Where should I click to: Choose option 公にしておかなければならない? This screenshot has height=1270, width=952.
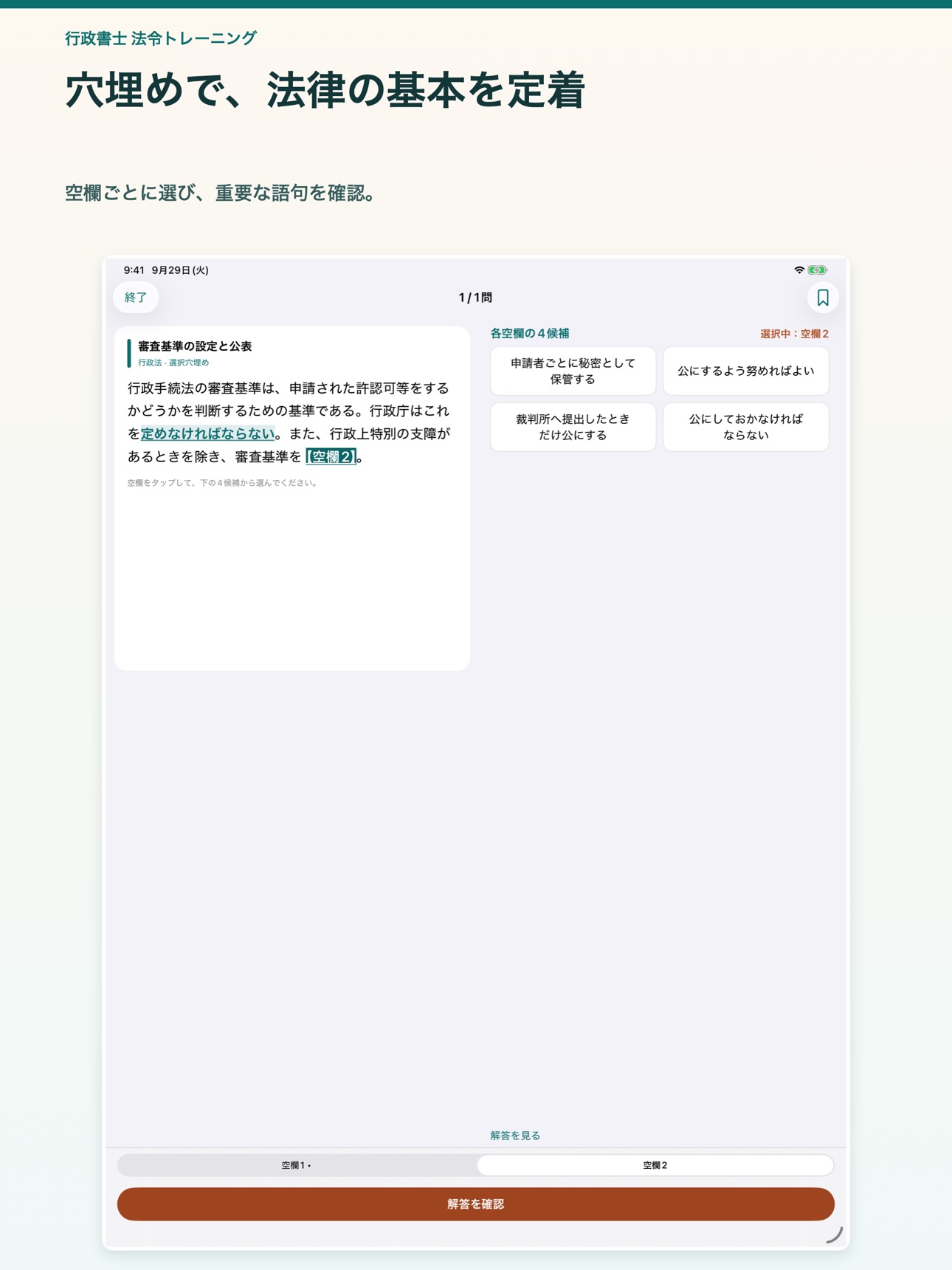pyautogui.click(x=746, y=427)
